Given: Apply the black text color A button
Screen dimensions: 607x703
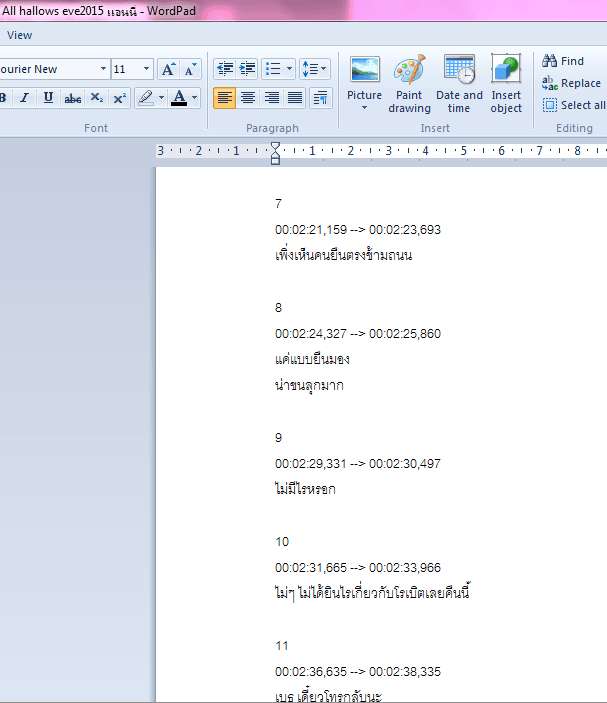Looking at the screenshot, I should point(179,98).
